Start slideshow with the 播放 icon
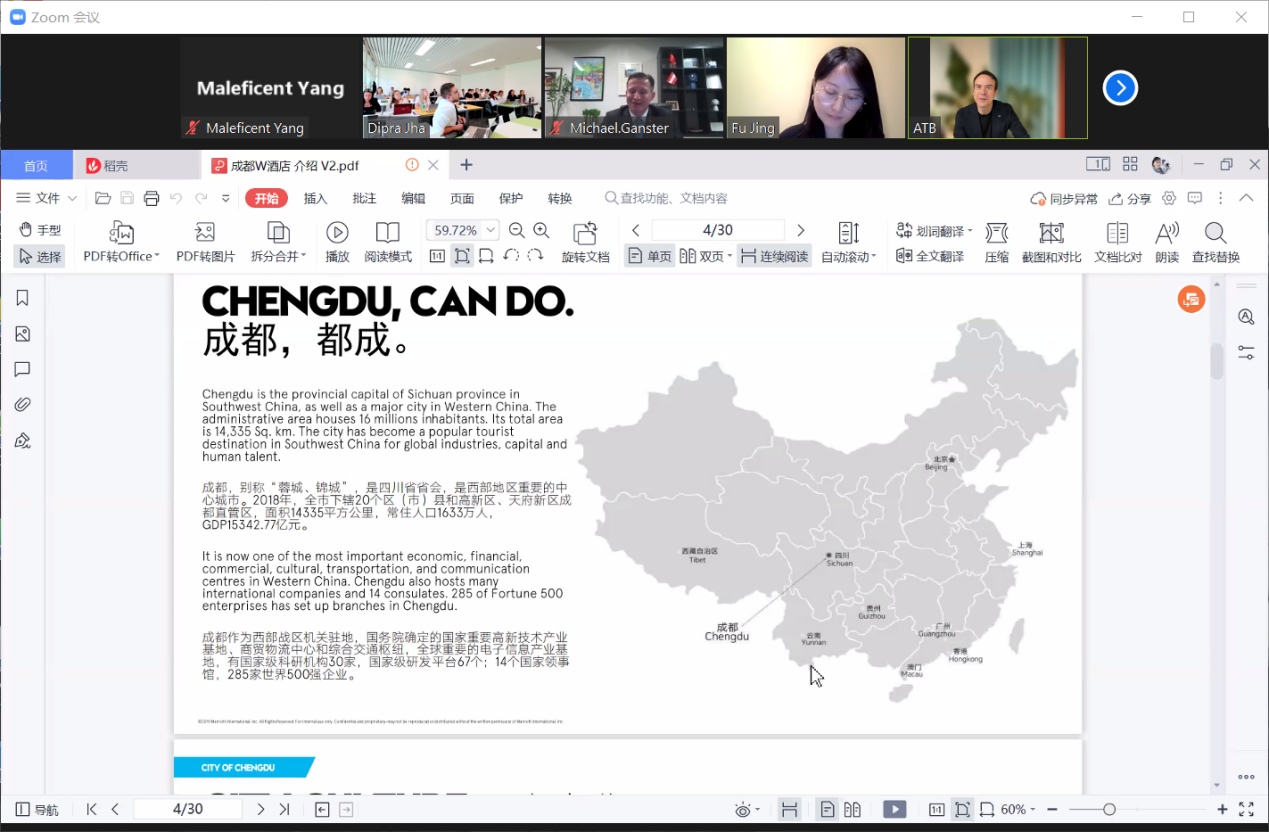The height and width of the screenshot is (832, 1269). pyautogui.click(x=337, y=243)
